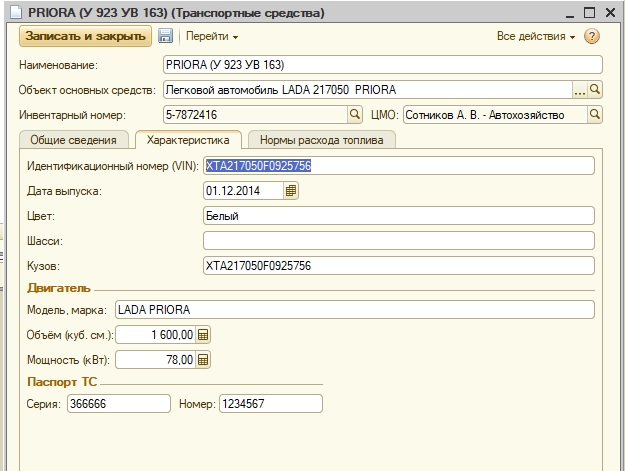Open the Нормы расхода топлива tab

pos(321,140)
